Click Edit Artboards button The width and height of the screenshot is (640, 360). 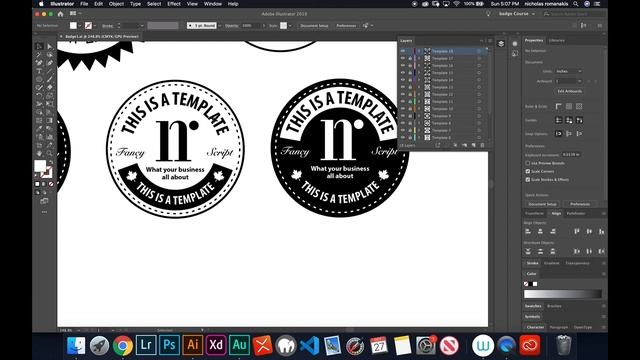(570, 91)
